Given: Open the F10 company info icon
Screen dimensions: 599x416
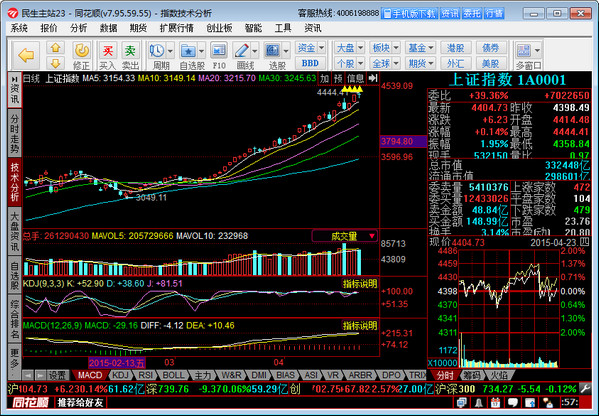Looking at the screenshot, I should pos(219,51).
